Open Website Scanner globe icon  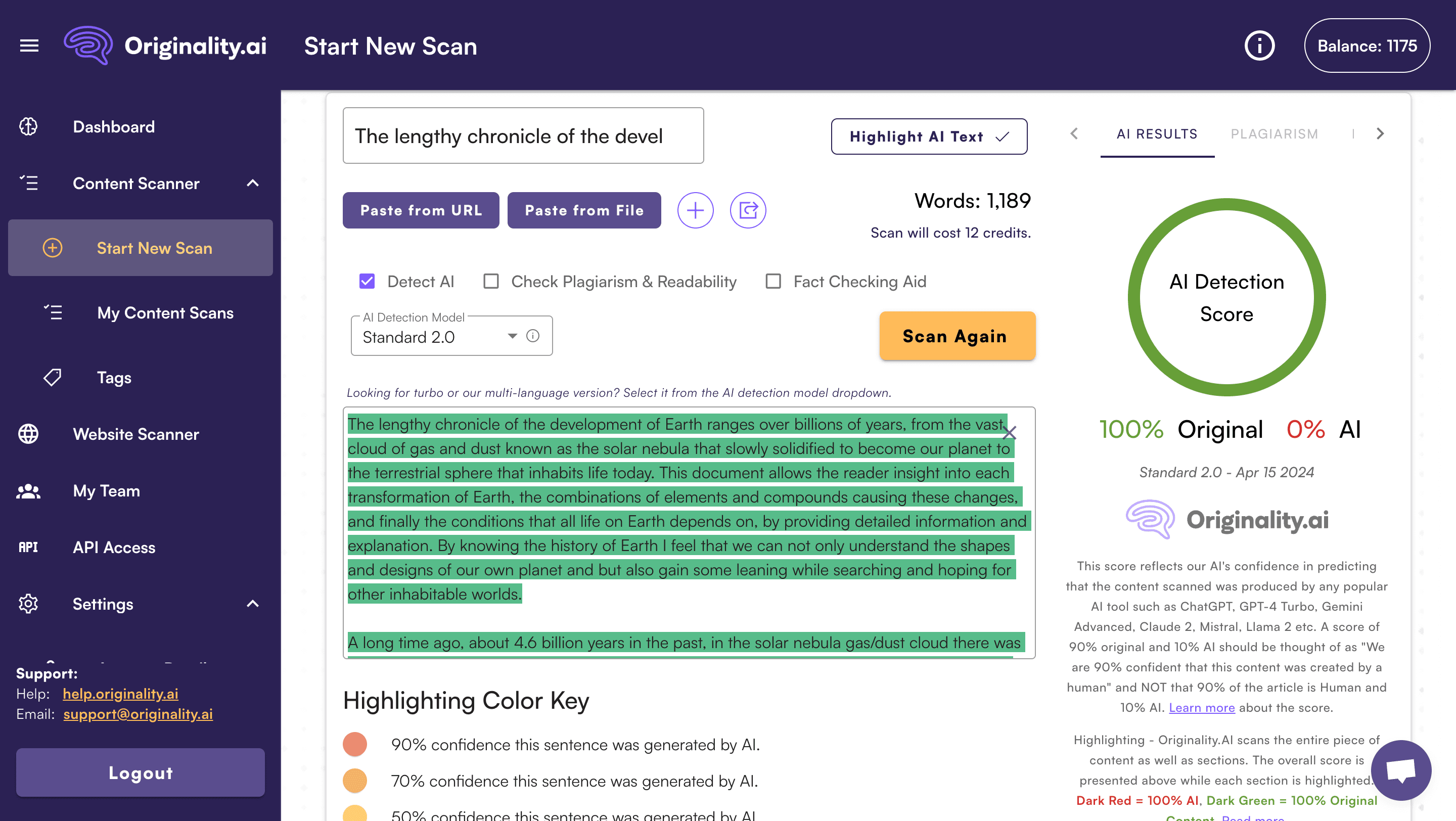click(28, 434)
